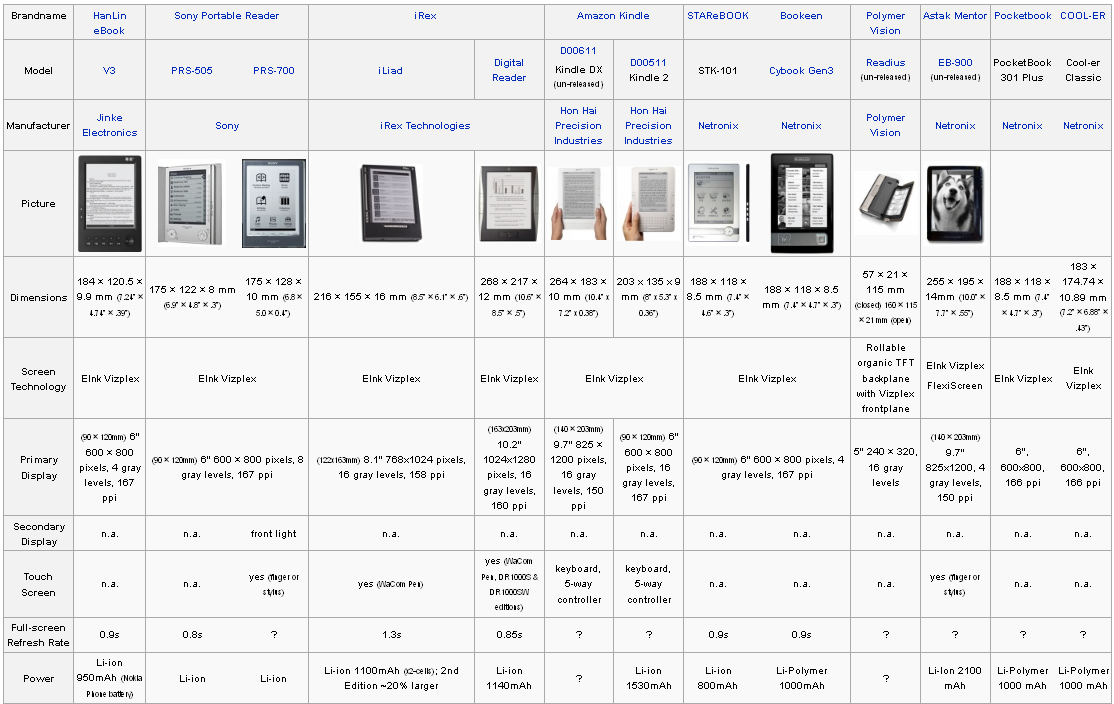1114x704 pixels.
Task: Click the HanLin V3 reader picture
Action: click(x=109, y=204)
